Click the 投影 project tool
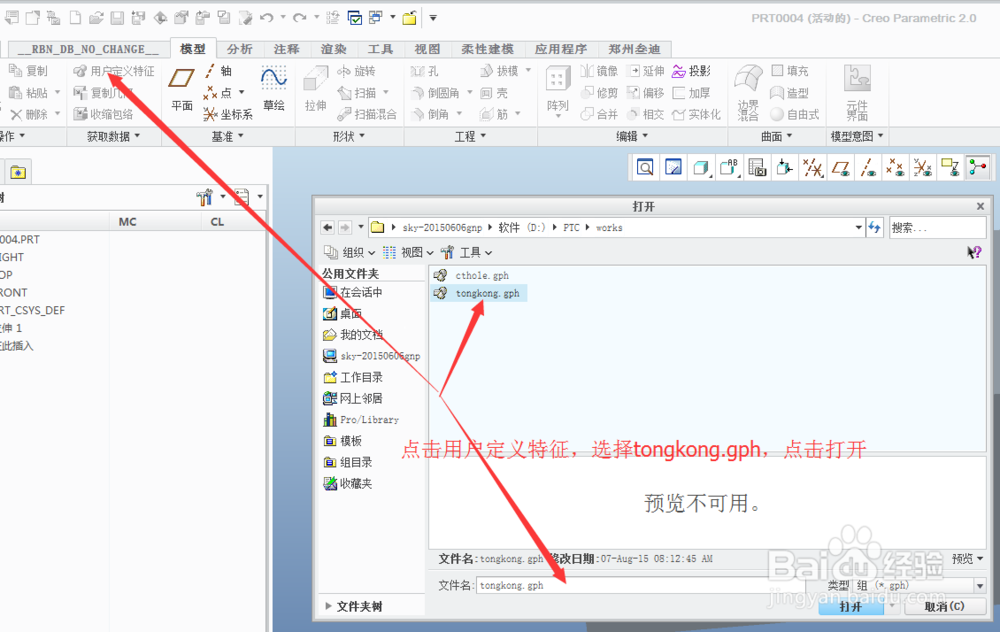 point(691,71)
